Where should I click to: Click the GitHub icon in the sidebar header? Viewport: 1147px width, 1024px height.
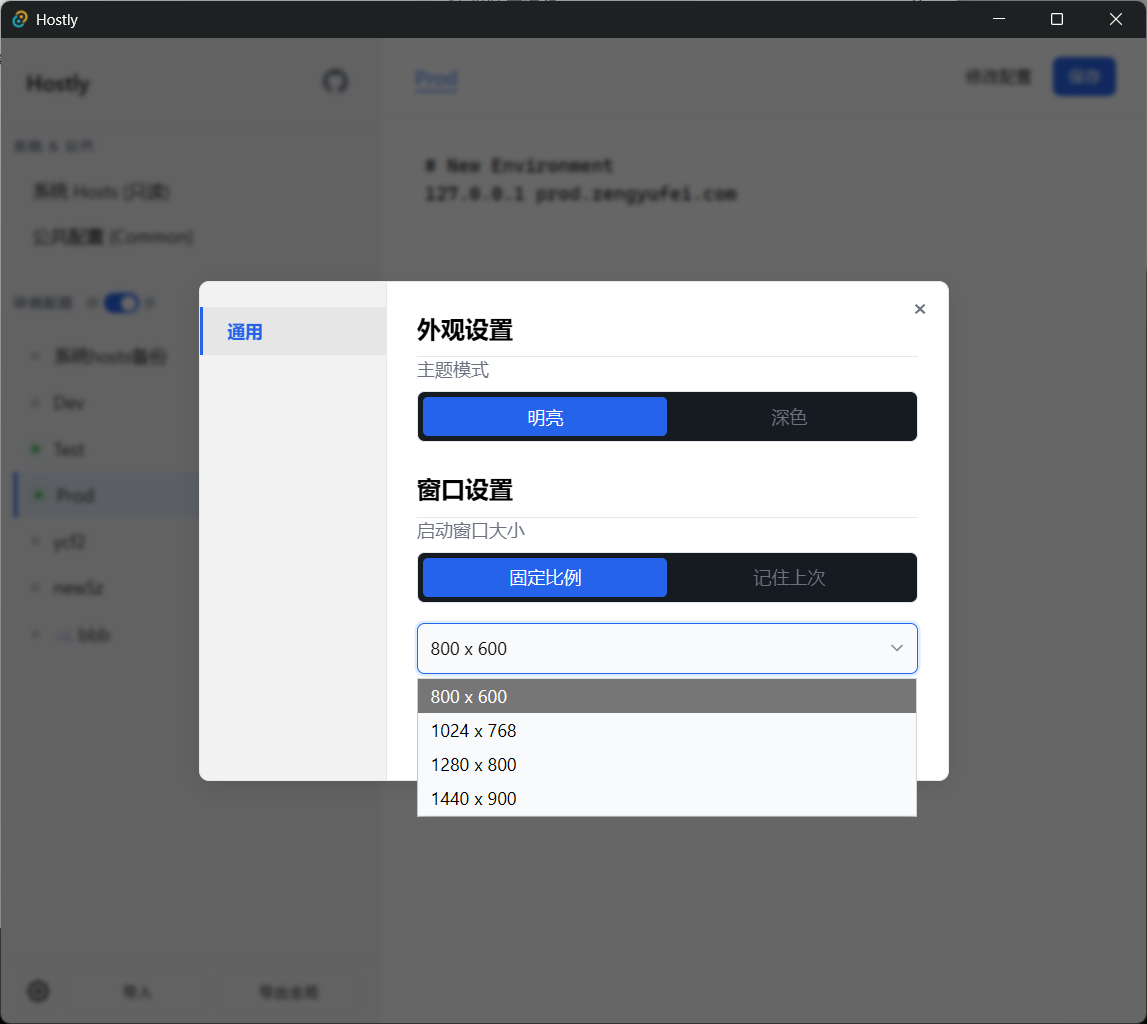(x=336, y=82)
